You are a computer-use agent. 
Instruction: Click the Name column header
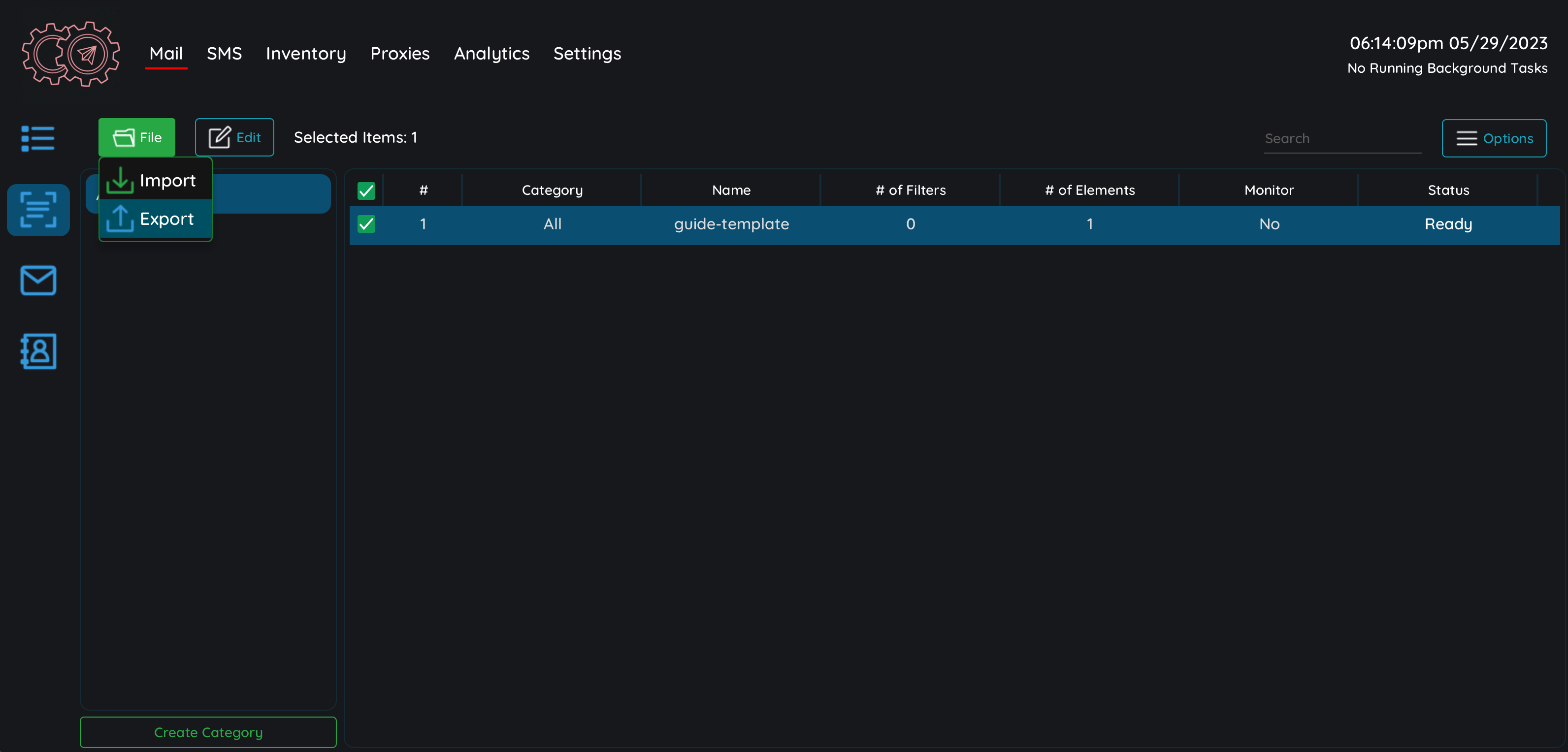coord(730,190)
